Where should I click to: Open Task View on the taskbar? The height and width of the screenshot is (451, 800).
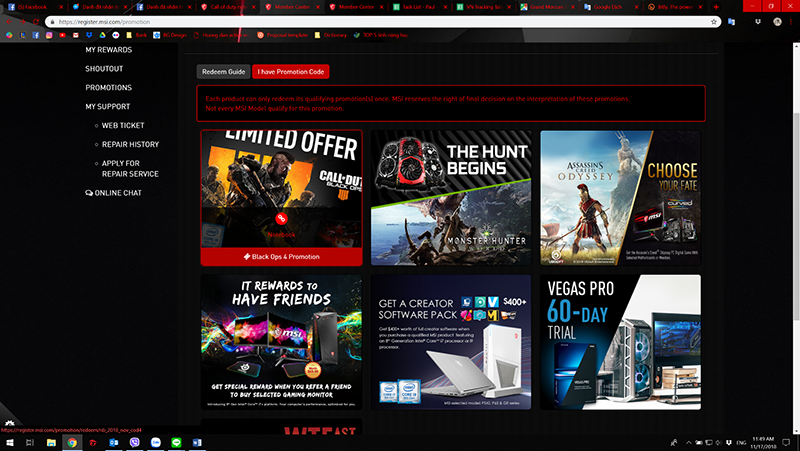(30, 442)
